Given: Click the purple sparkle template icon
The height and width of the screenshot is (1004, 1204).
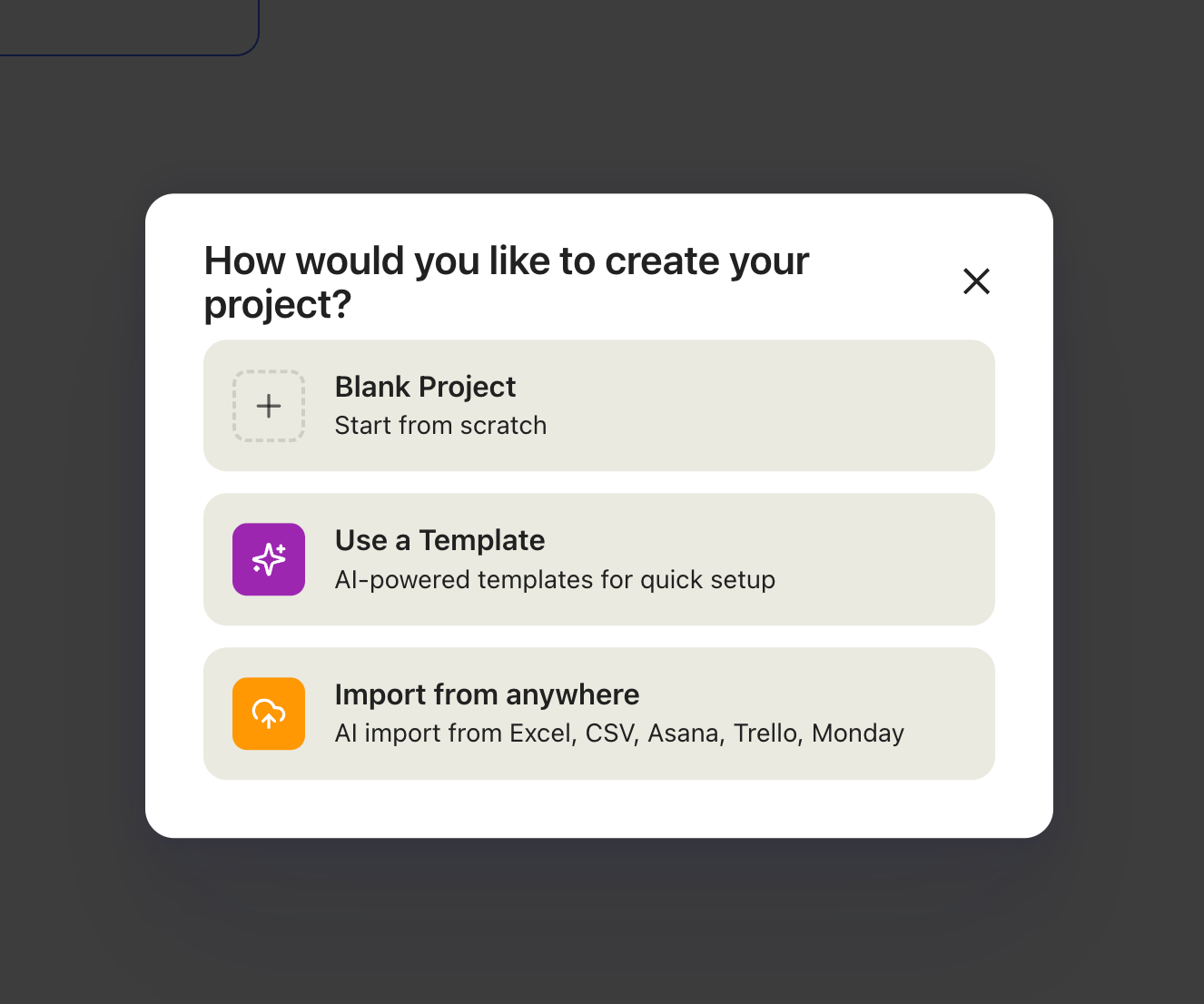Looking at the screenshot, I should [269, 559].
